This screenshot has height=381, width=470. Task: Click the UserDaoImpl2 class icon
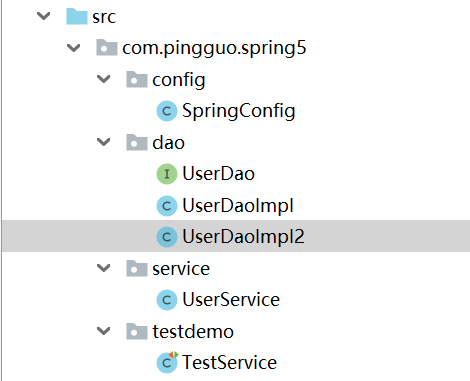167,237
